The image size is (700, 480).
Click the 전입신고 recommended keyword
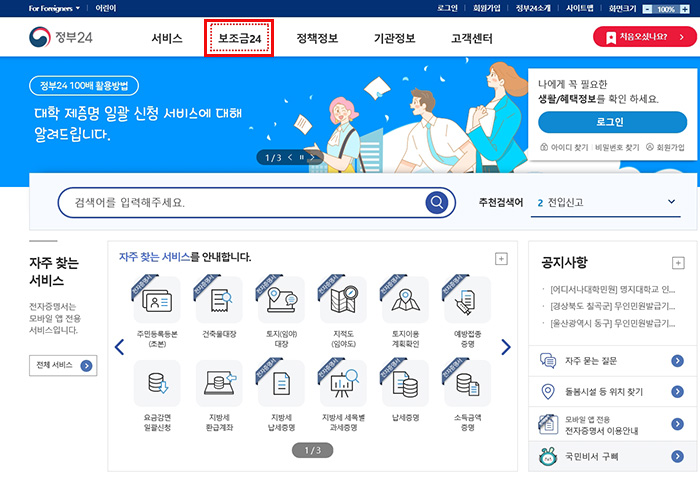tap(566, 202)
